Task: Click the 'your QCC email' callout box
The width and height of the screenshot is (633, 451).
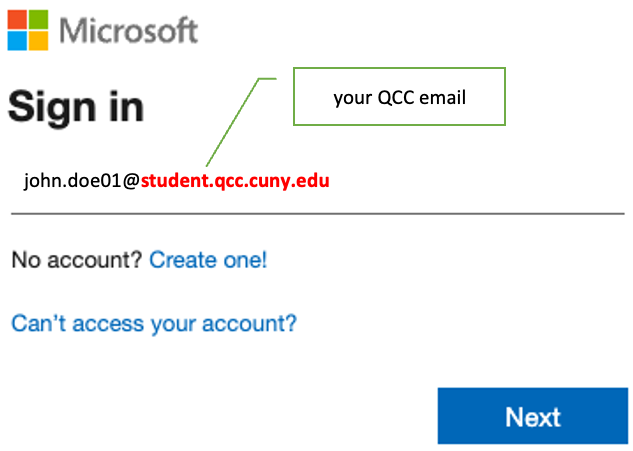Action: 399,96
